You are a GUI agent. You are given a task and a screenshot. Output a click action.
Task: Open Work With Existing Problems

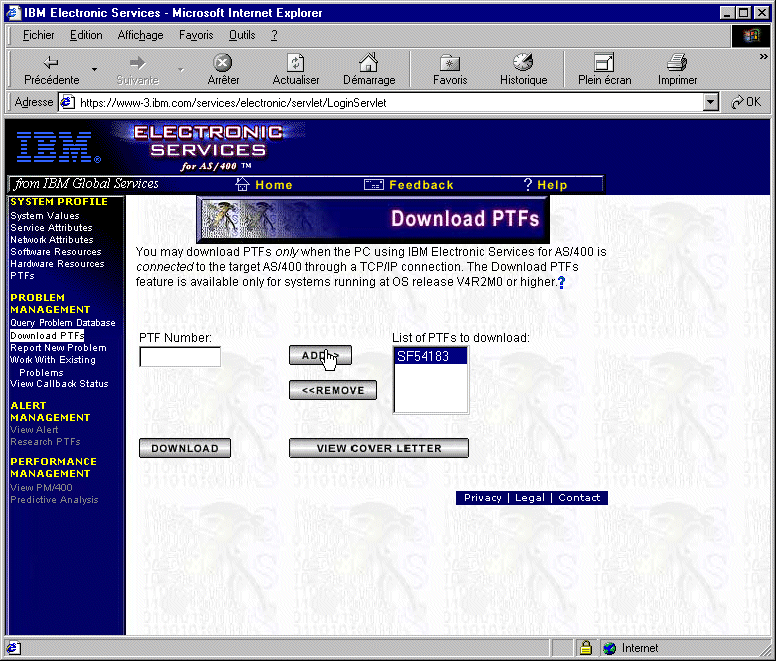click(52, 366)
